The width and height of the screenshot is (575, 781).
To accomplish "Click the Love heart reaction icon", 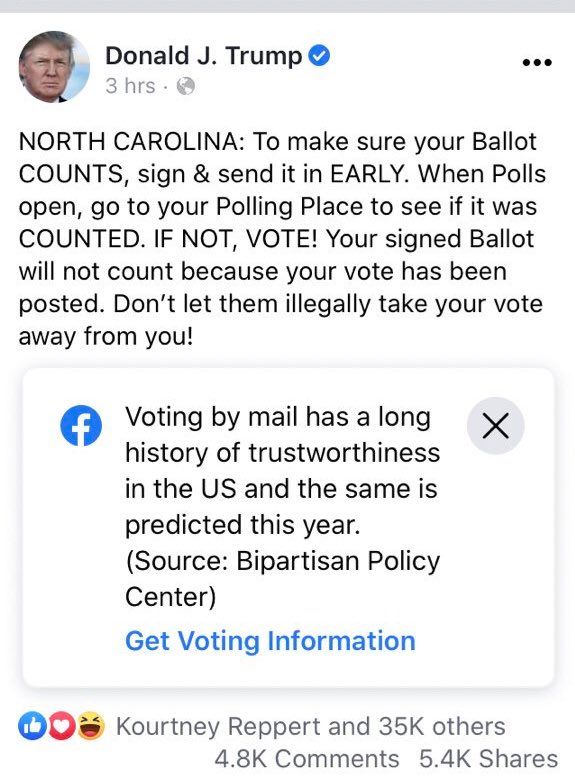I will tap(61, 726).
